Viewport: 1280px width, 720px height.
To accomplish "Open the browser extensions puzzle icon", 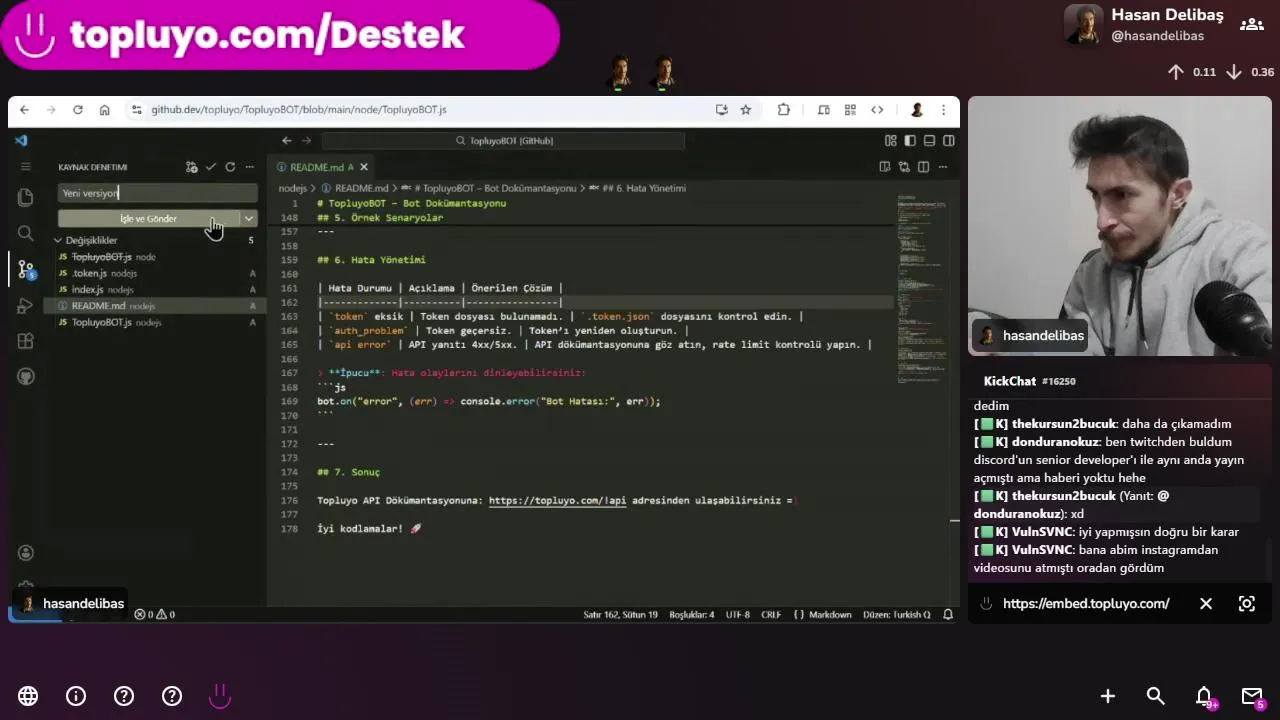I will (x=783, y=110).
